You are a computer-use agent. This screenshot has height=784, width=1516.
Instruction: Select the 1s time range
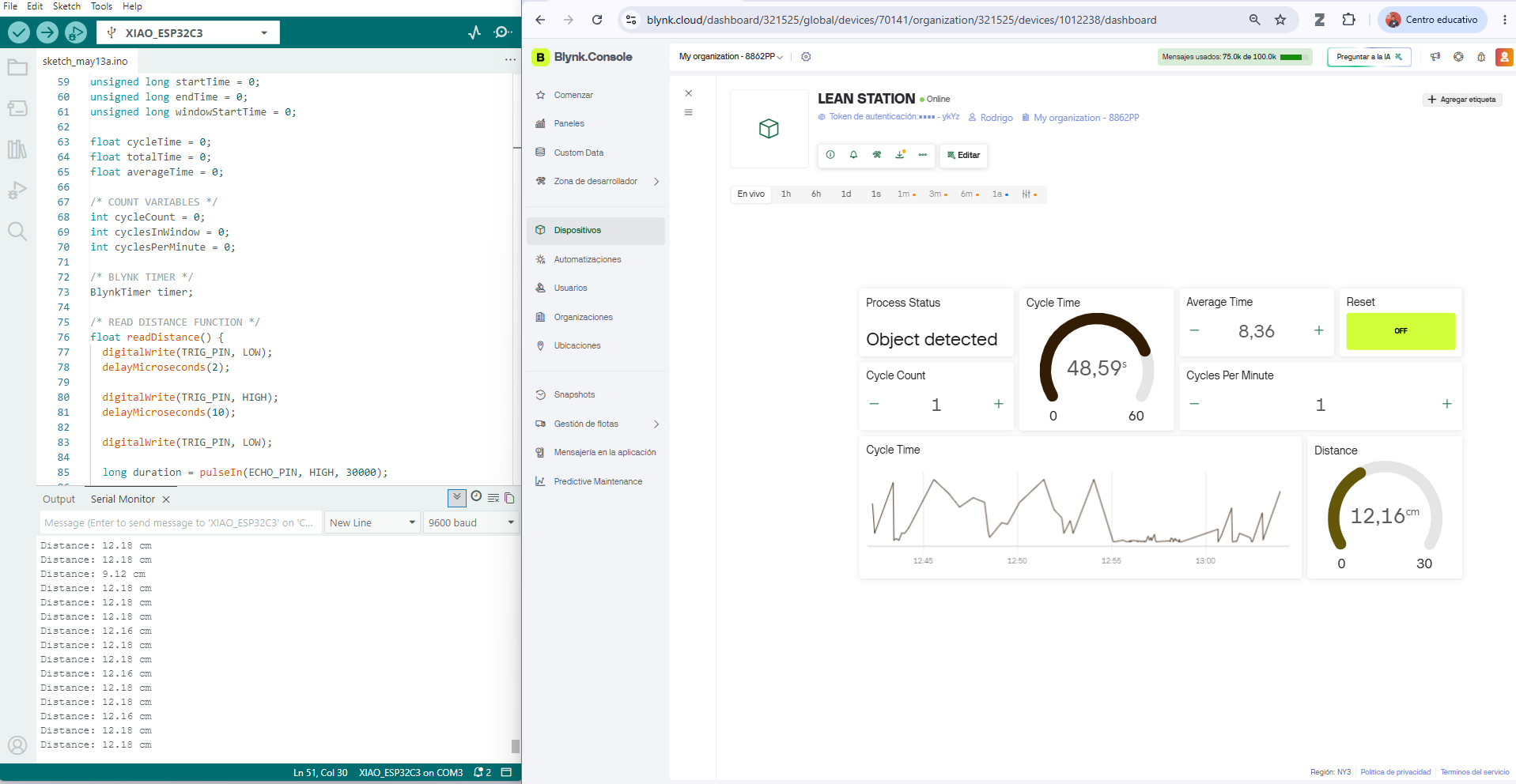pos(876,194)
